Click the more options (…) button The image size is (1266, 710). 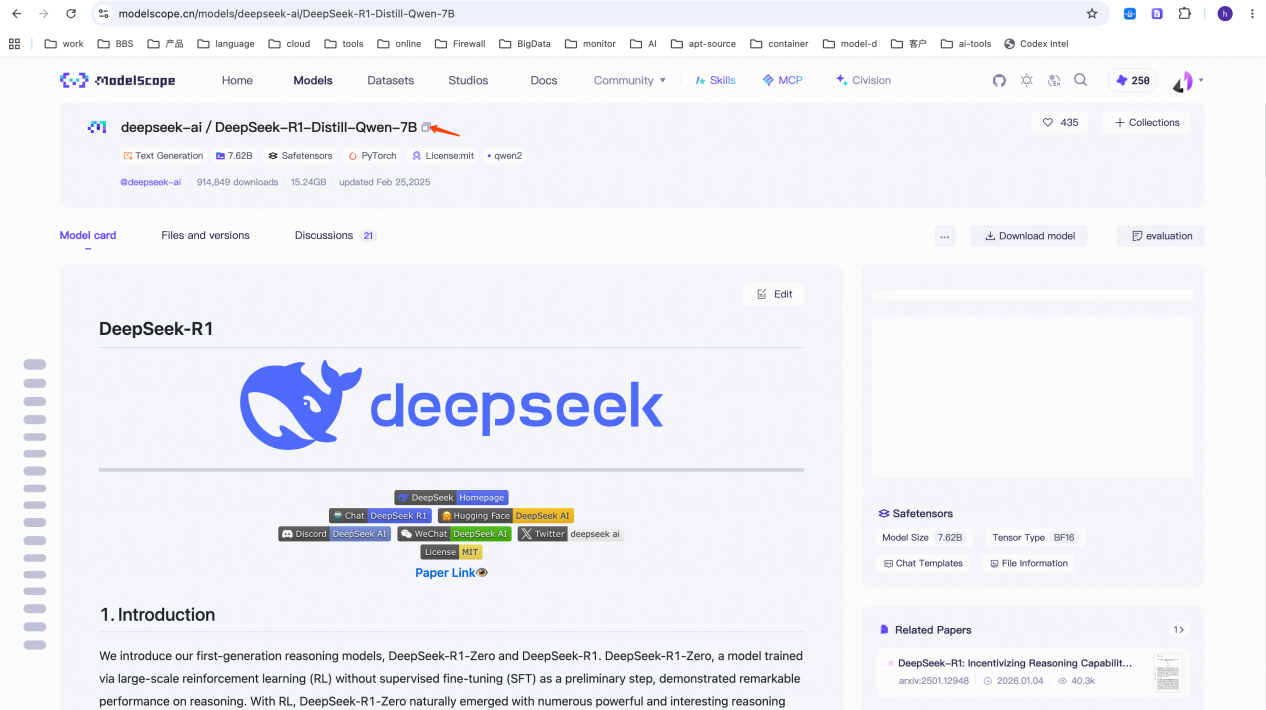(x=944, y=236)
